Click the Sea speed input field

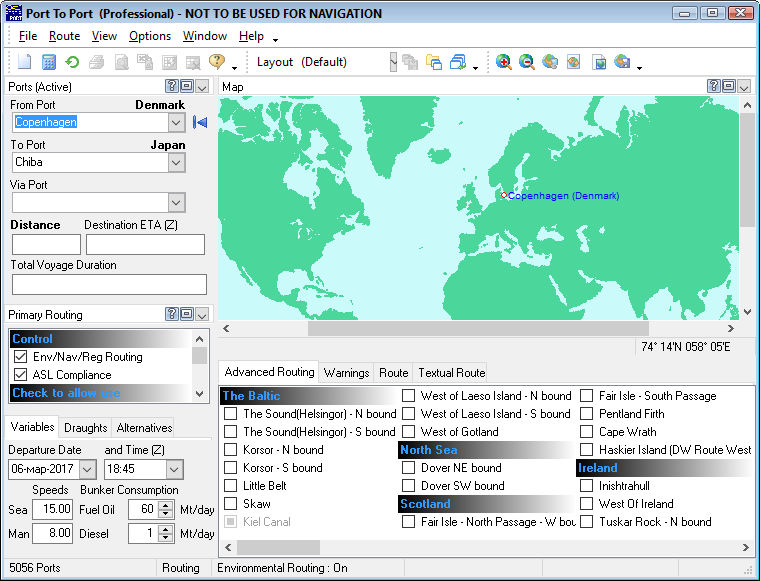point(52,510)
